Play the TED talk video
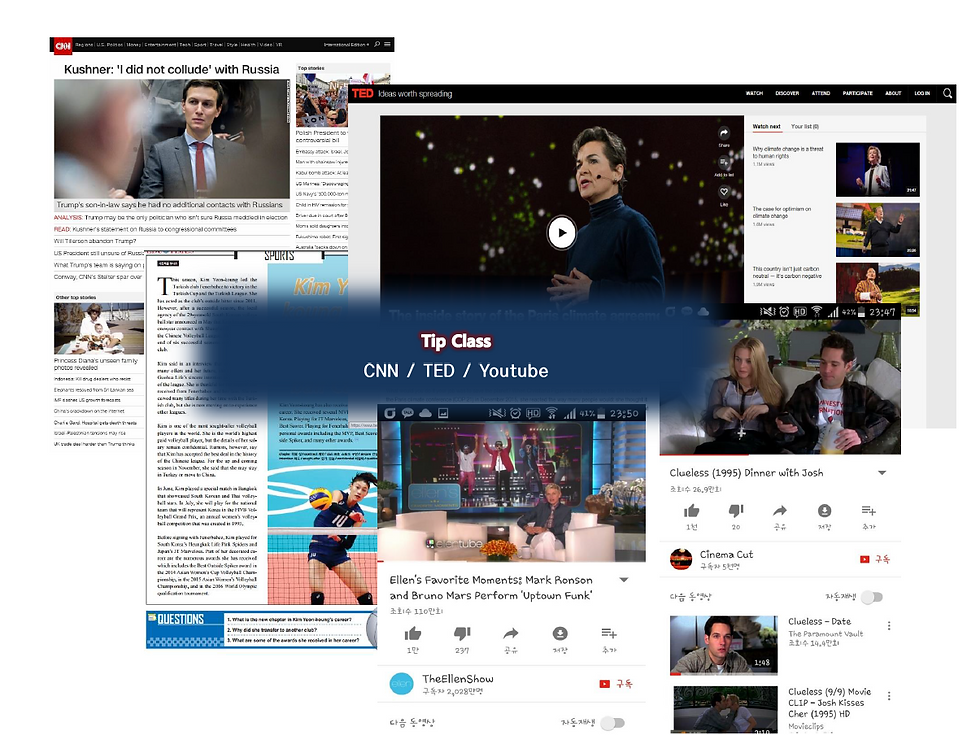This screenshot has width=980, height=735. tap(561, 232)
